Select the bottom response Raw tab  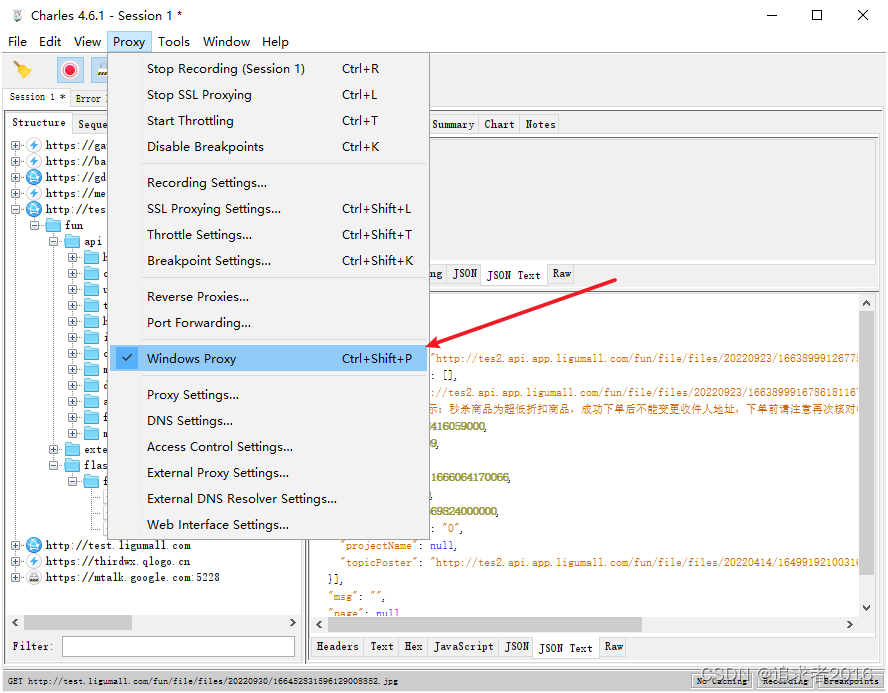(x=613, y=647)
